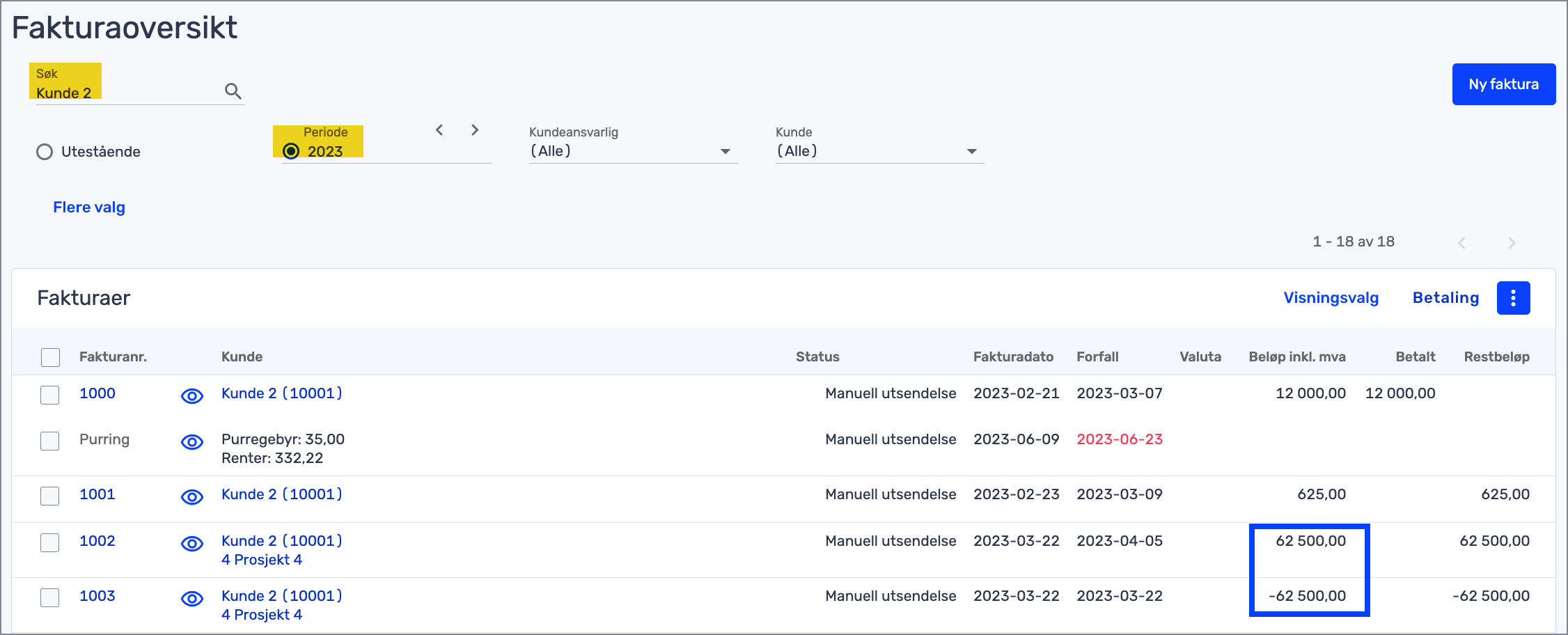Tick the checkbox for invoice 1003
Screen dimensions: 1568x635
click(50, 597)
